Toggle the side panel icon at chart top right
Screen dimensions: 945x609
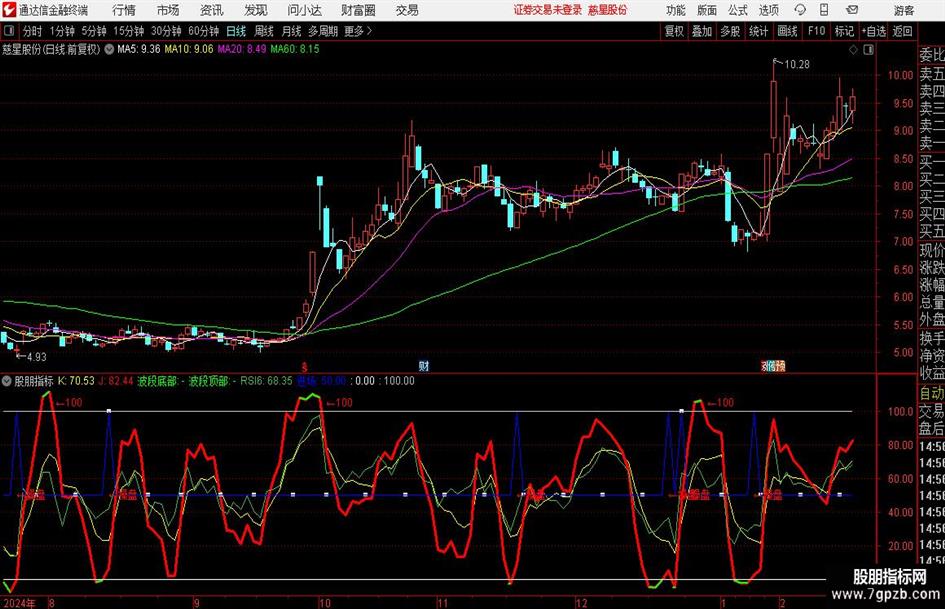tap(868, 50)
